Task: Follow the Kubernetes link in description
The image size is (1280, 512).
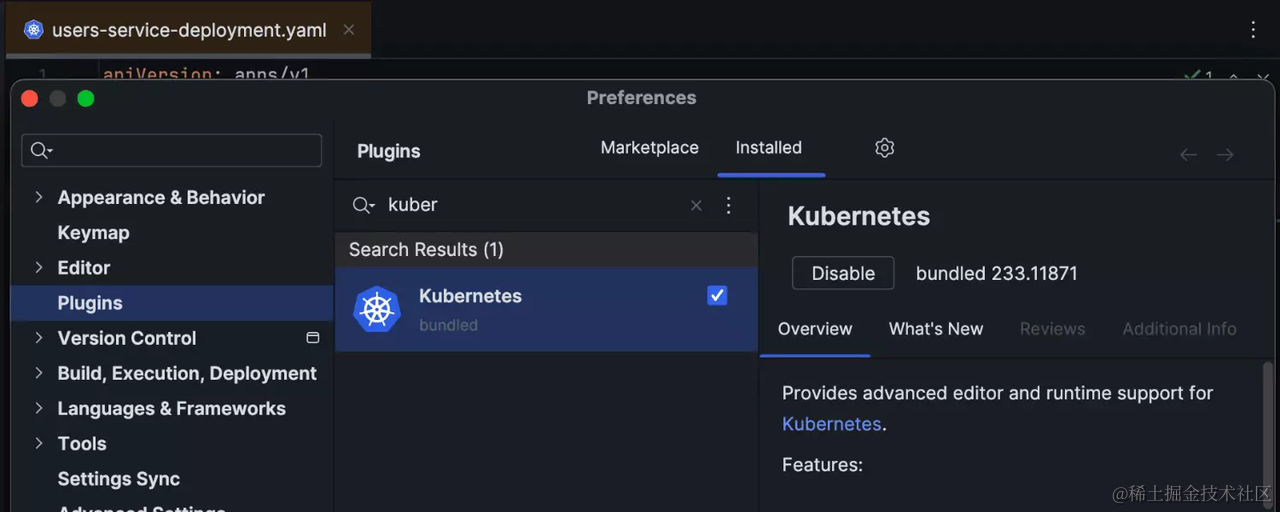Action: point(831,424)
